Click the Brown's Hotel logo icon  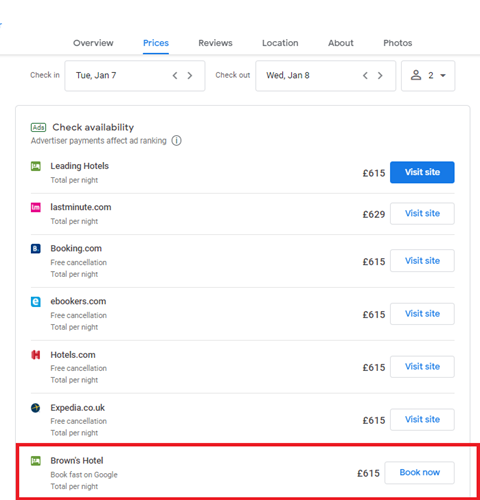(36, 461)
